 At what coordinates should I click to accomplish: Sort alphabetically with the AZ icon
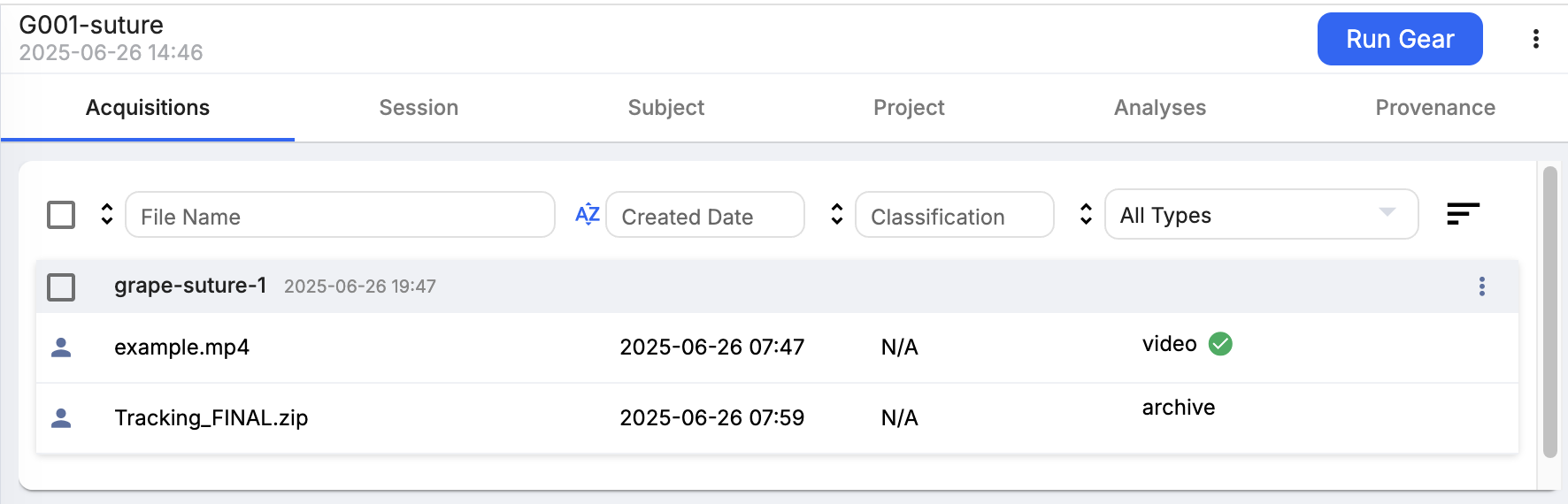coord(588,214)
